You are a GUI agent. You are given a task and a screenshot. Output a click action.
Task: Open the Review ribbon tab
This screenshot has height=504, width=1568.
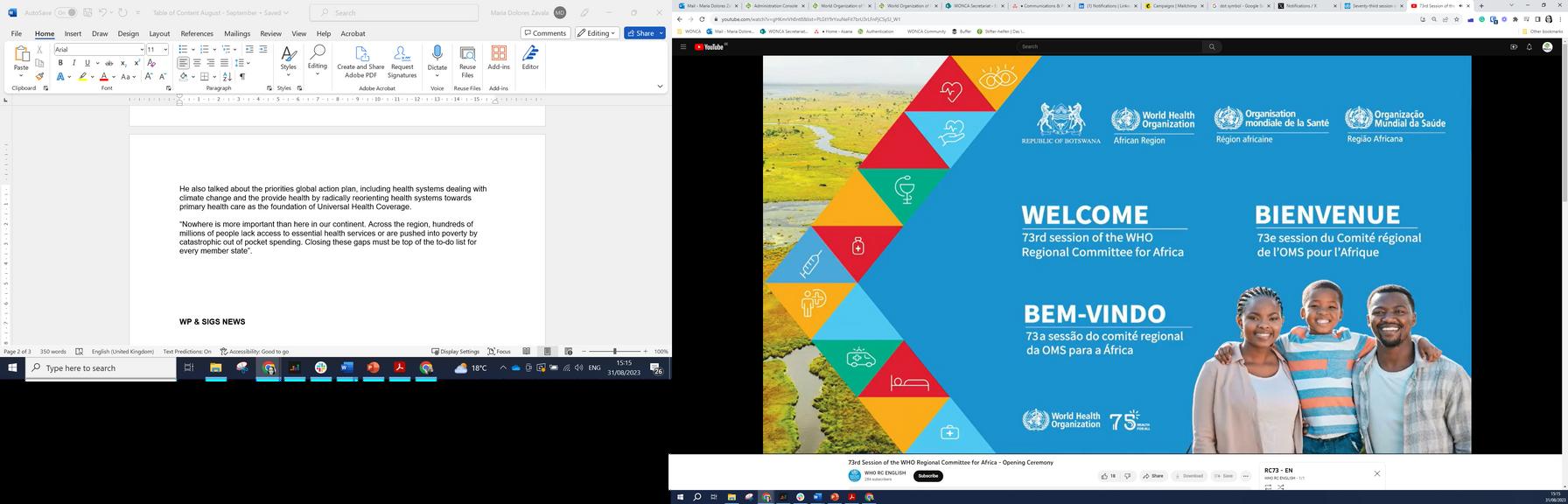[x=270, y=33]
